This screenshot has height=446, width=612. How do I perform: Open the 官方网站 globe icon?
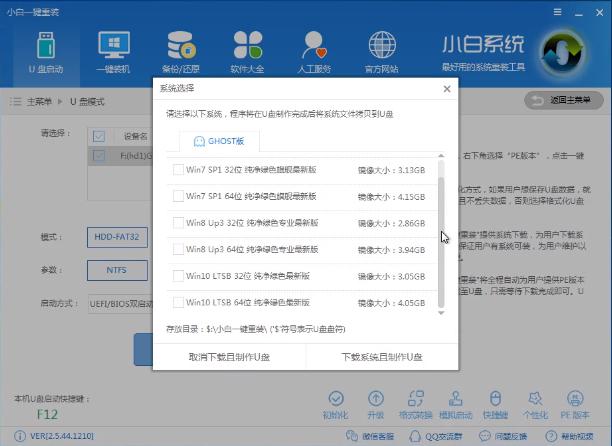[x=382, y=45]
